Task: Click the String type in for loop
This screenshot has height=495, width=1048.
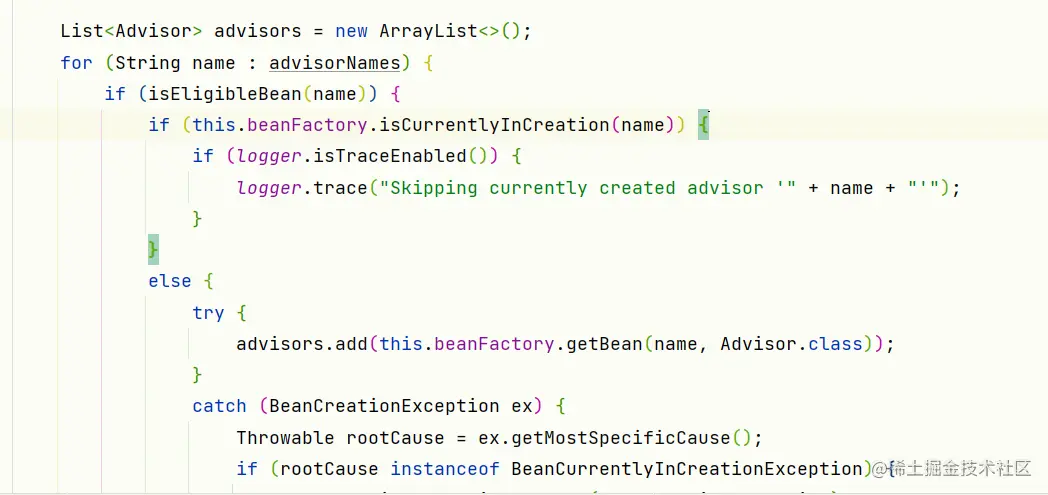Action: (x=148, y=63)
